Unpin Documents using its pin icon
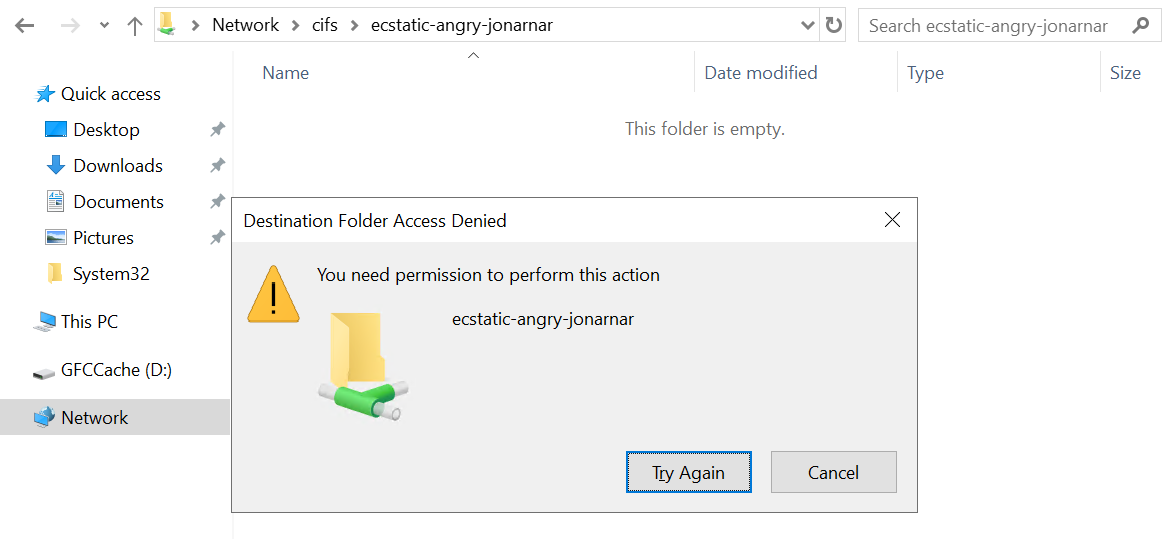 pyautogui.click(x=217, y=202)
